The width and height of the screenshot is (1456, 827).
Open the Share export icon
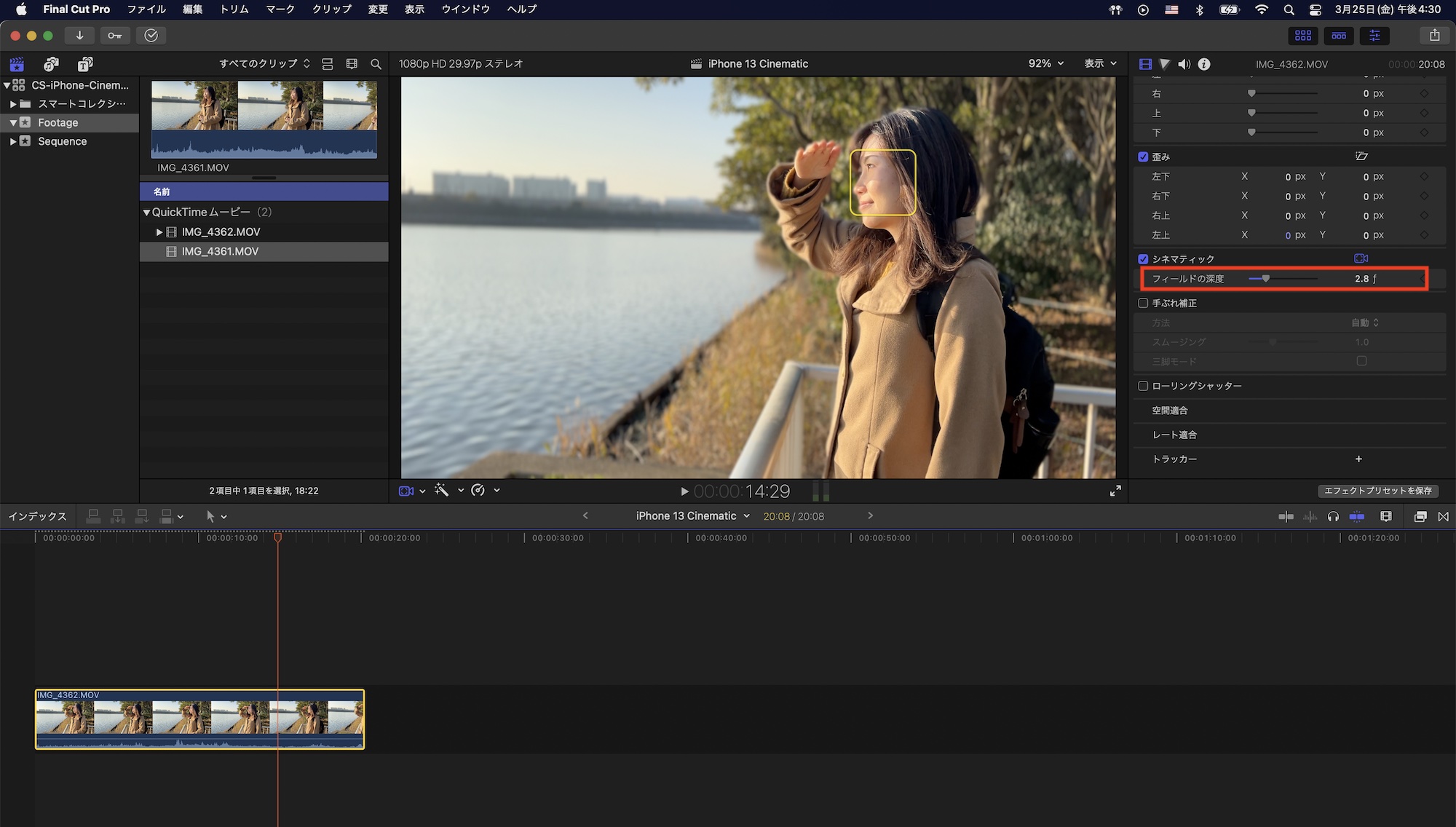(x=1434, y=35)
